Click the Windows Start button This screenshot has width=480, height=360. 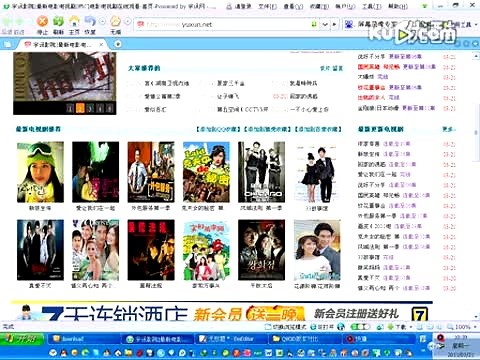click(22, 339)
